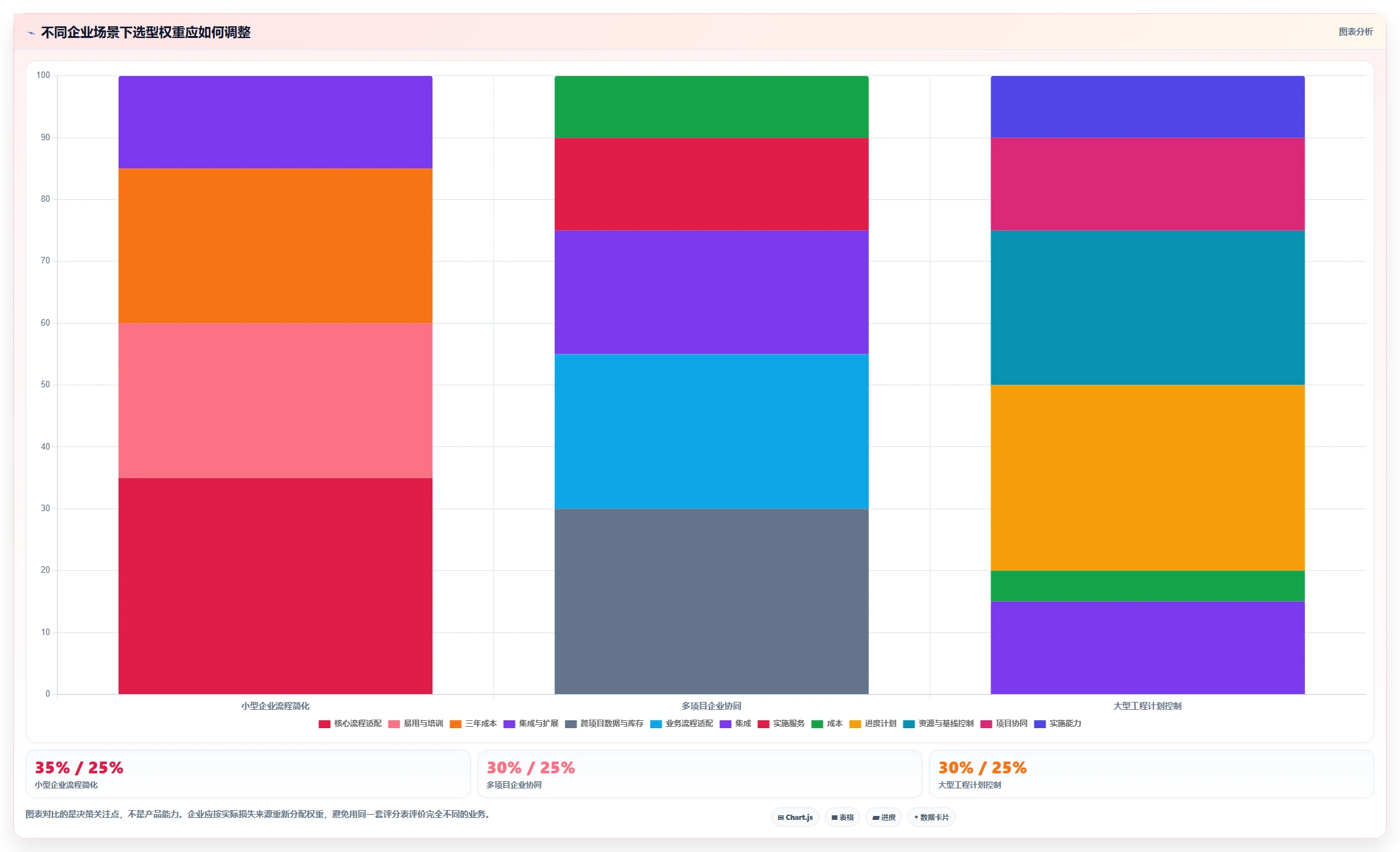Click the y-axis value 0
Screen dimensions: 1400x852
point(48,694)
